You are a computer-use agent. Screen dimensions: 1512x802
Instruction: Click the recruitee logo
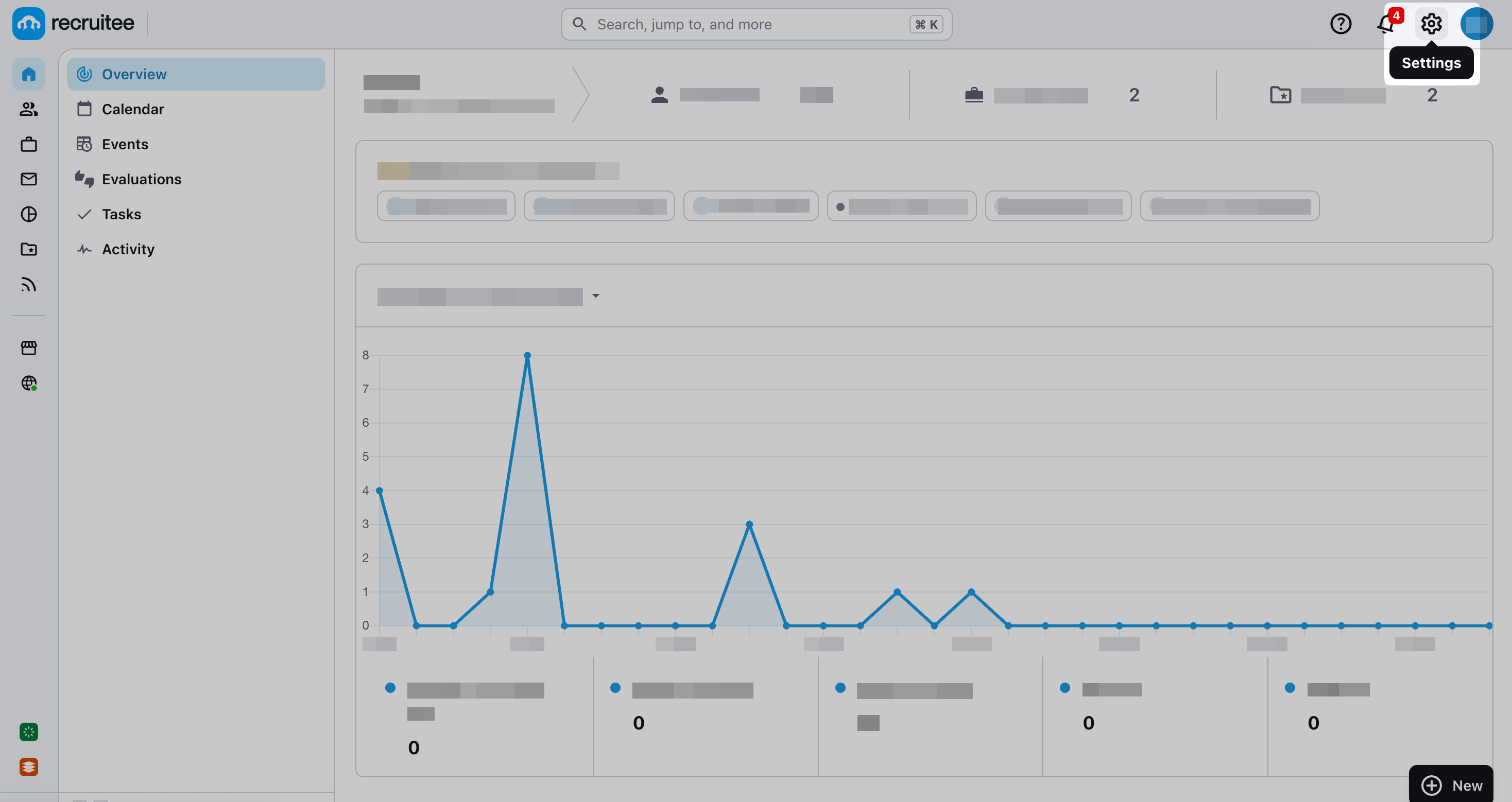click(x=73, y=24)
